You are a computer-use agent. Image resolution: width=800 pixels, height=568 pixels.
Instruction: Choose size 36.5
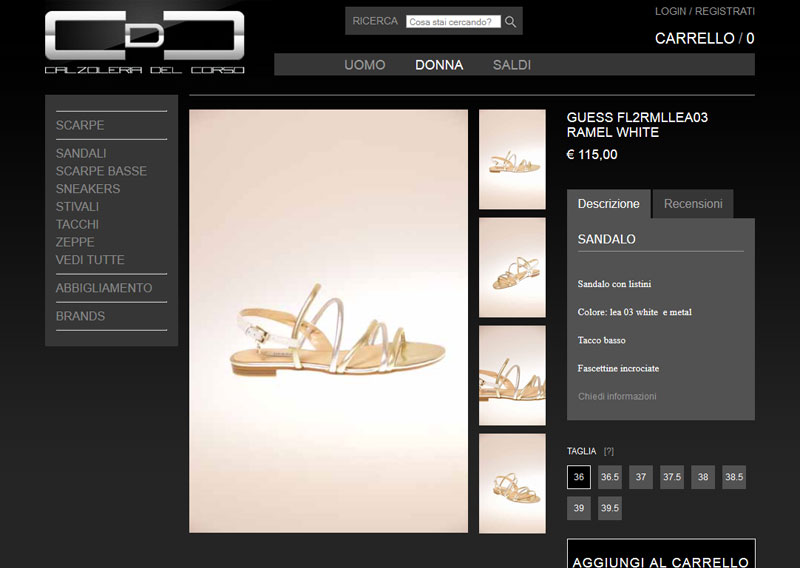click(x=610, y=477)
